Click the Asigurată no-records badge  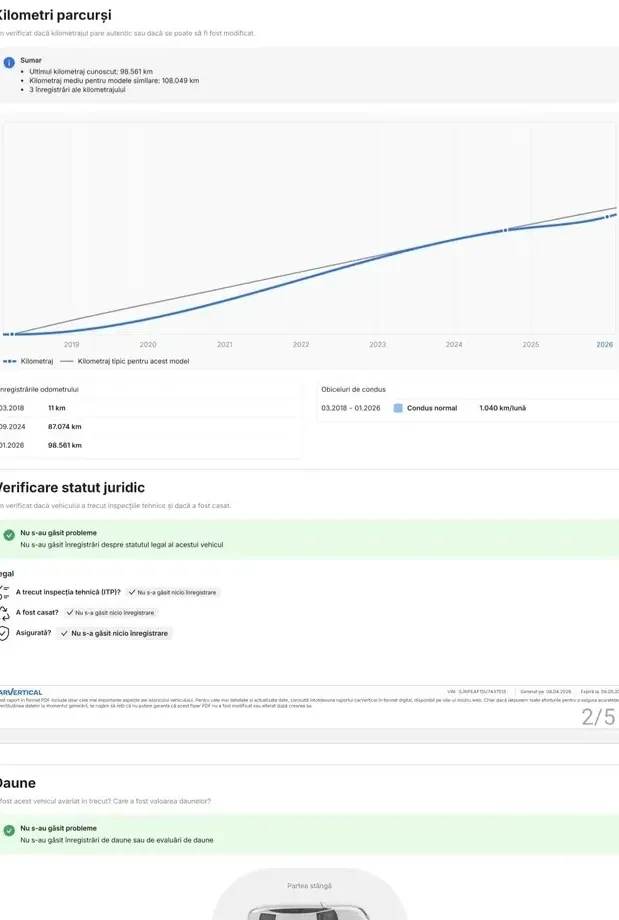(x=114, y=634)
